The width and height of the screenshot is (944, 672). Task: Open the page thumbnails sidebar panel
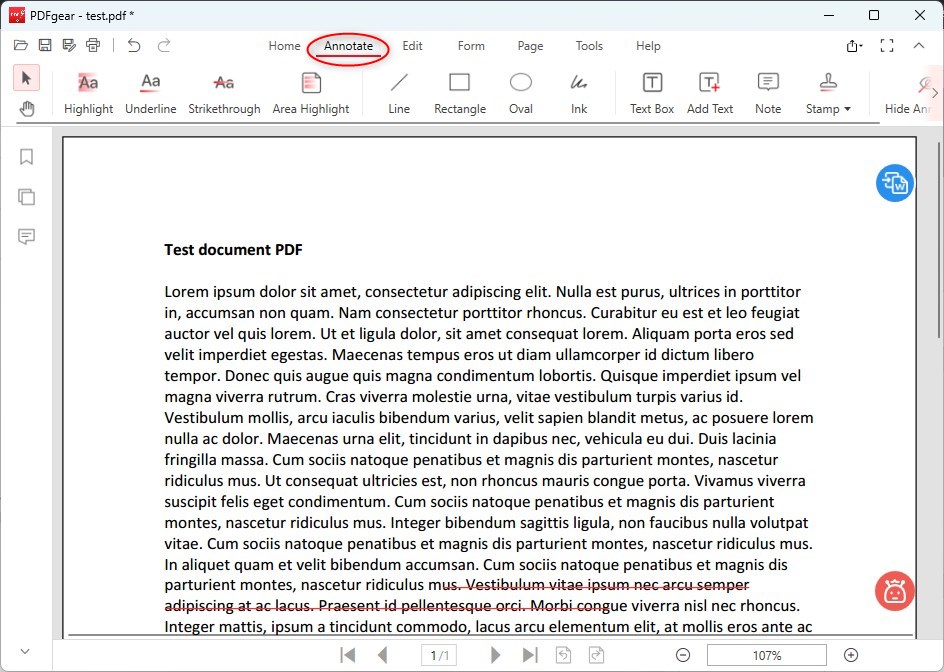coord(26,197)
